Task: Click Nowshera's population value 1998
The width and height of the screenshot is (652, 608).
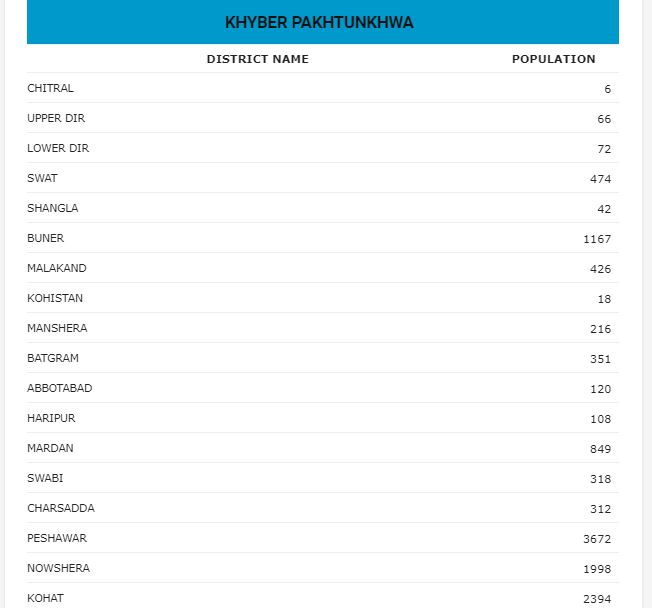Action: [597, 569]
